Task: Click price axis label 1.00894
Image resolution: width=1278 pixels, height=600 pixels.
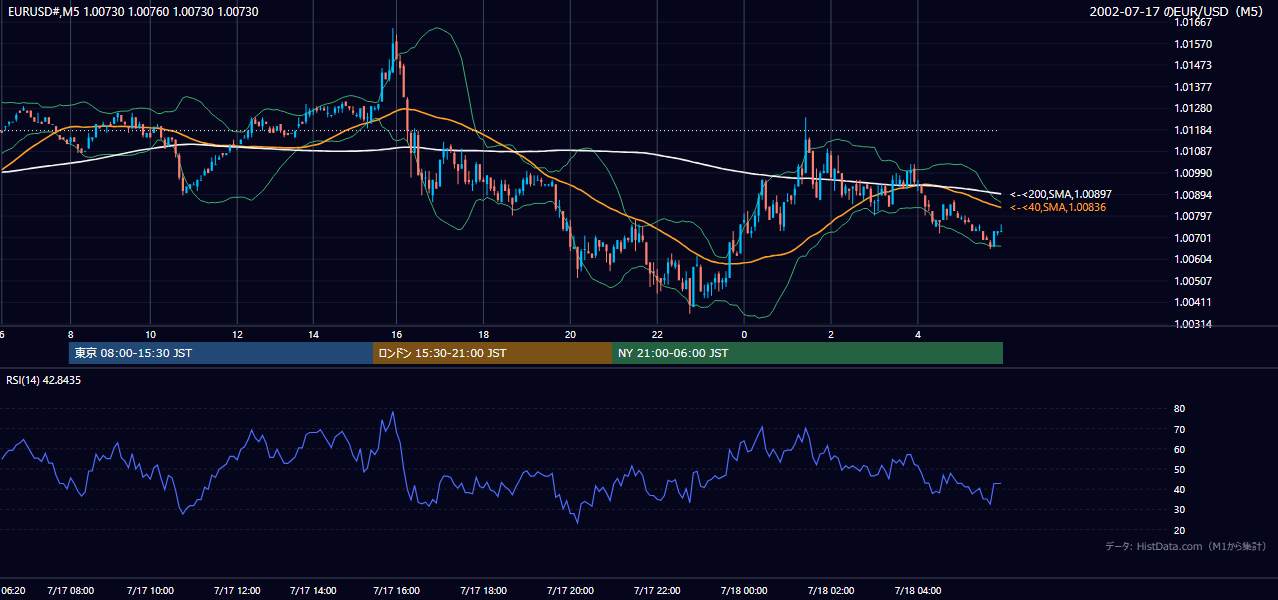Action: pos(1193,195)
